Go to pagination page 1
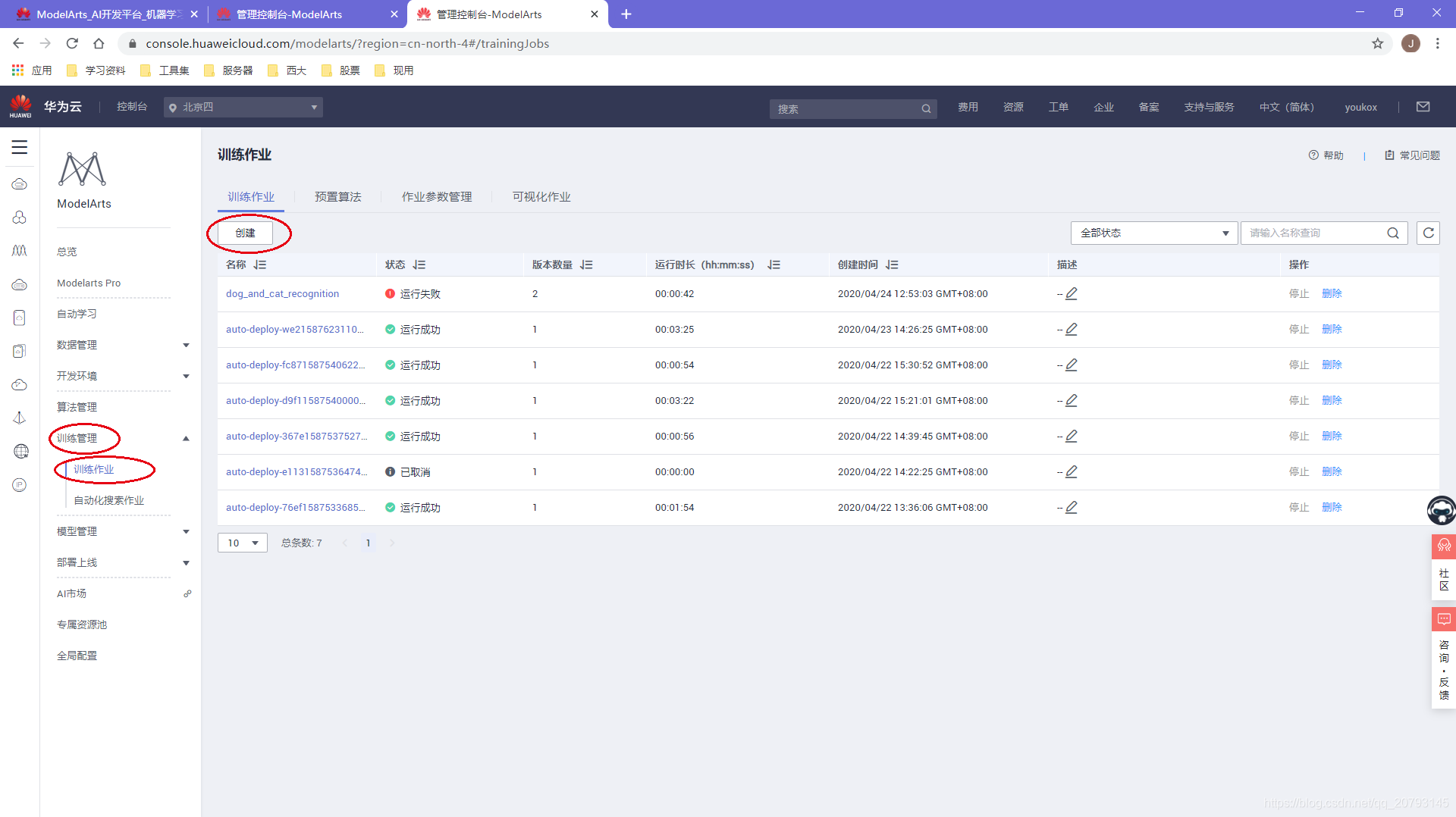The height and width of the screenshot is (817, 1456). [x=368, y=543]
